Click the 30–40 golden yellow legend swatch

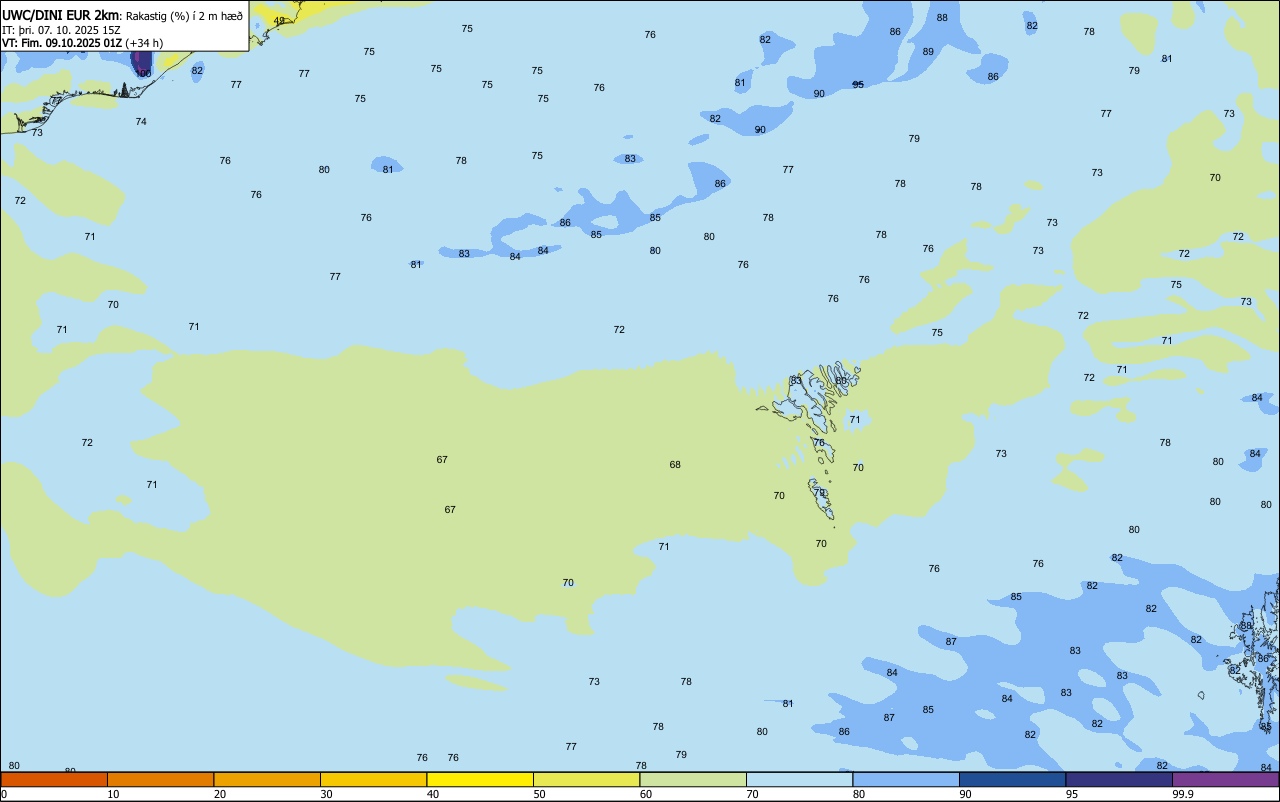click(373, 779)
